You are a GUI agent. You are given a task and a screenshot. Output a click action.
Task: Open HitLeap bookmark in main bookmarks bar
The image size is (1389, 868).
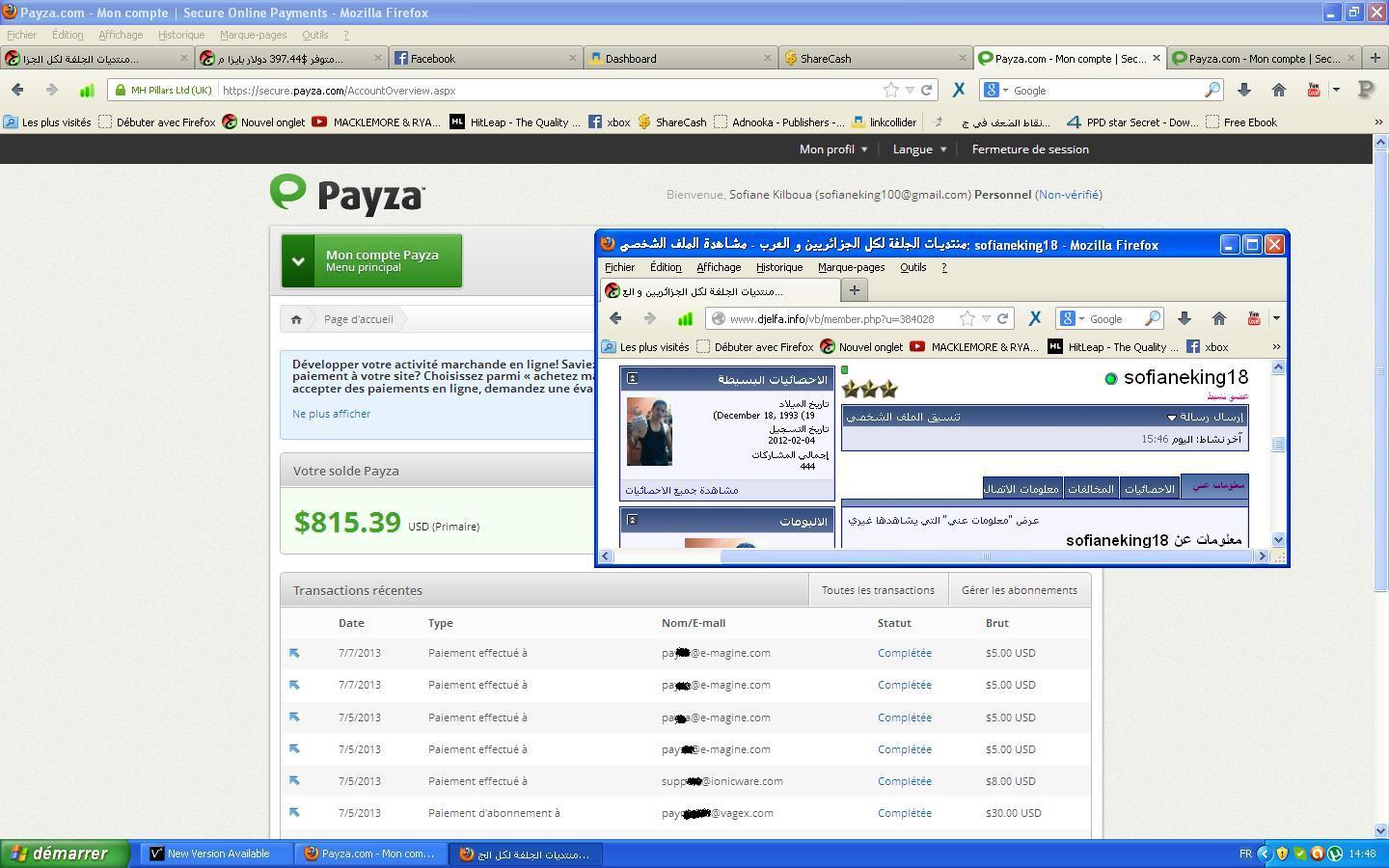click(x=515, y=122)
